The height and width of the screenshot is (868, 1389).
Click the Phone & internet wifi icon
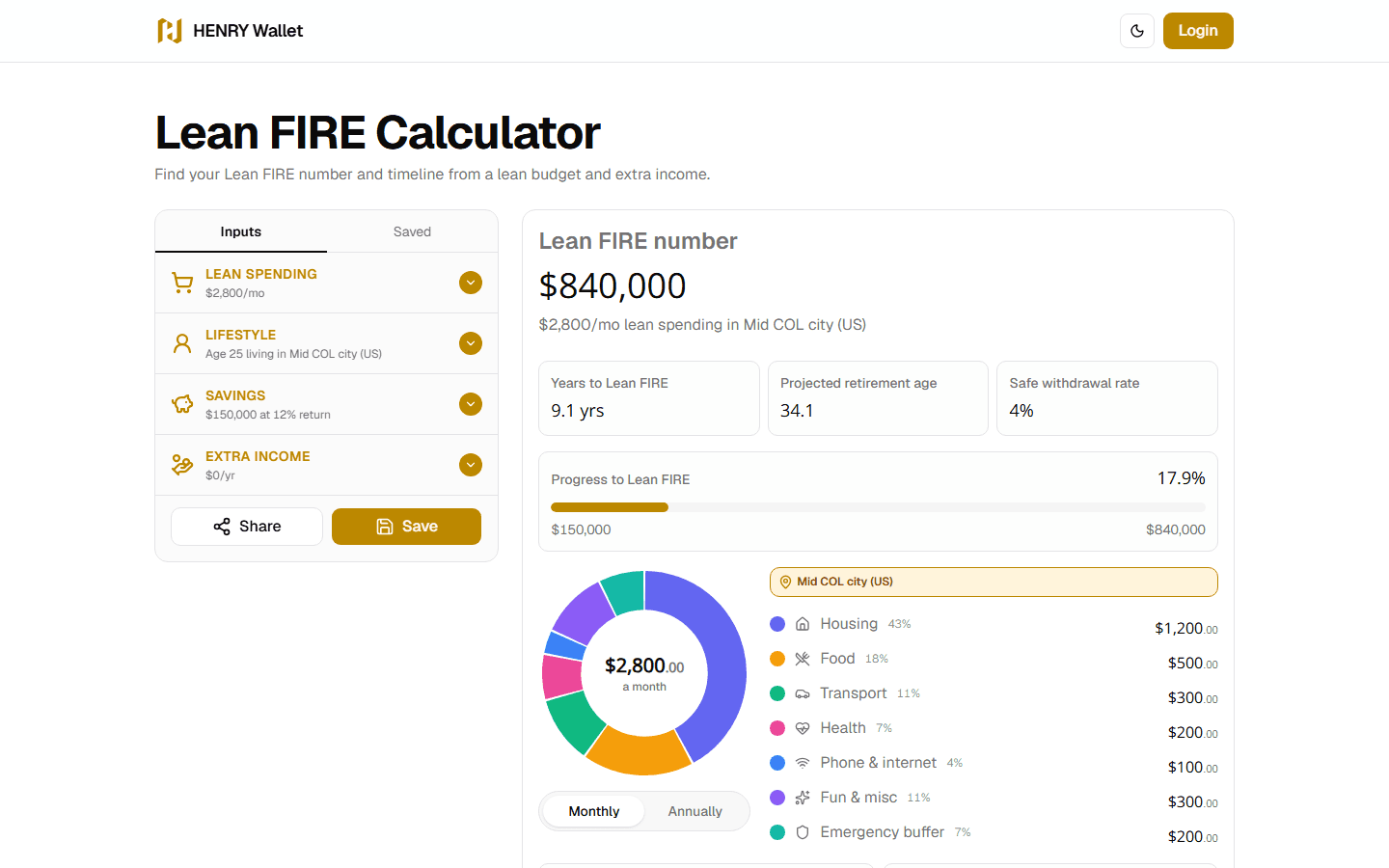click(x=803, y=763)
